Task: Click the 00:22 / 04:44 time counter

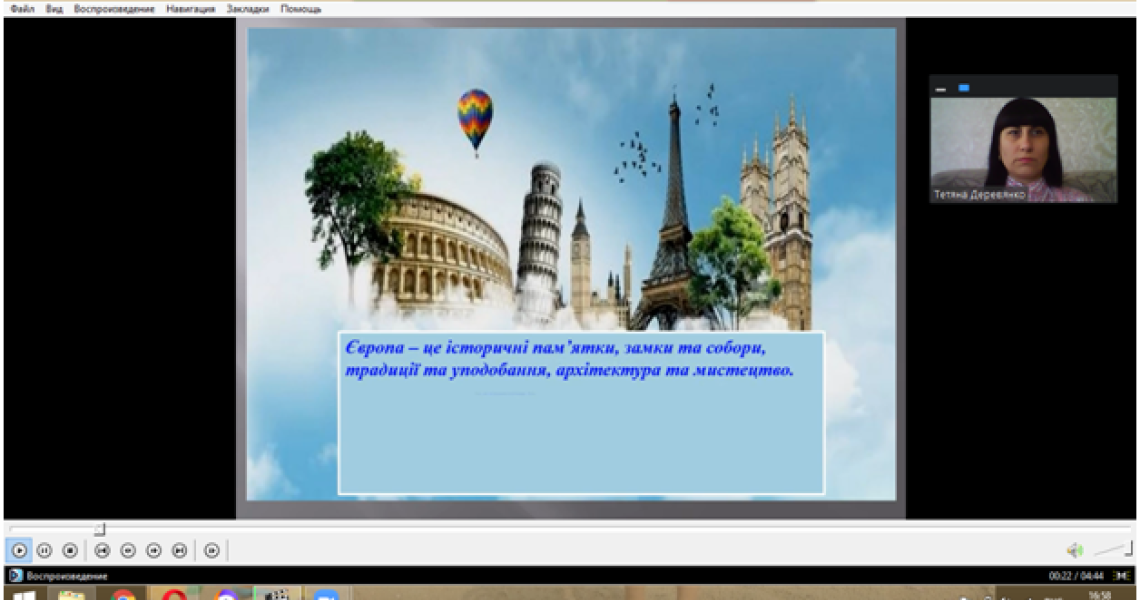Action: 1076,576
